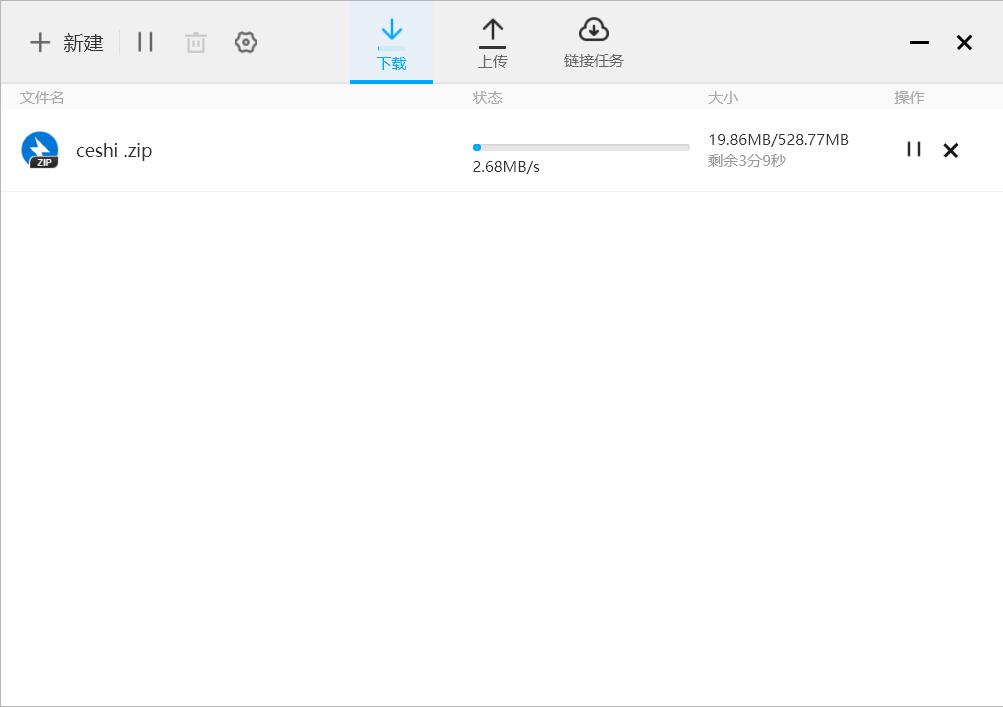Minimize the transfer window

(x=919, y=43)
